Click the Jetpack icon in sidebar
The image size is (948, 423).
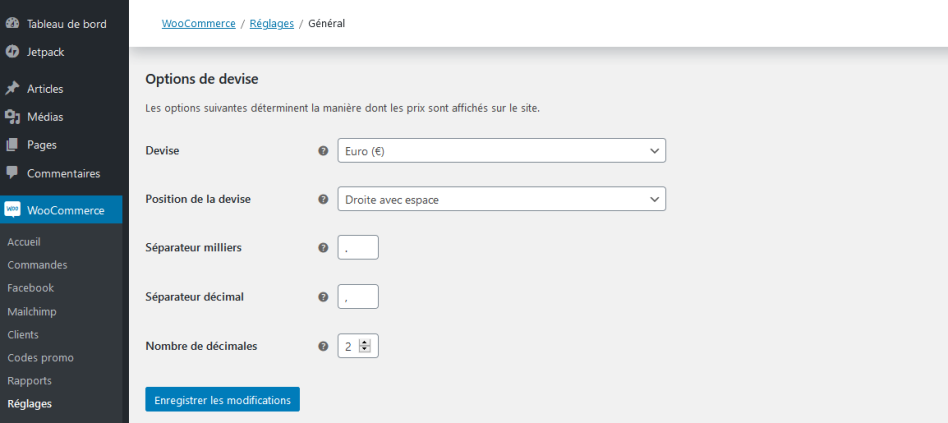12,51
